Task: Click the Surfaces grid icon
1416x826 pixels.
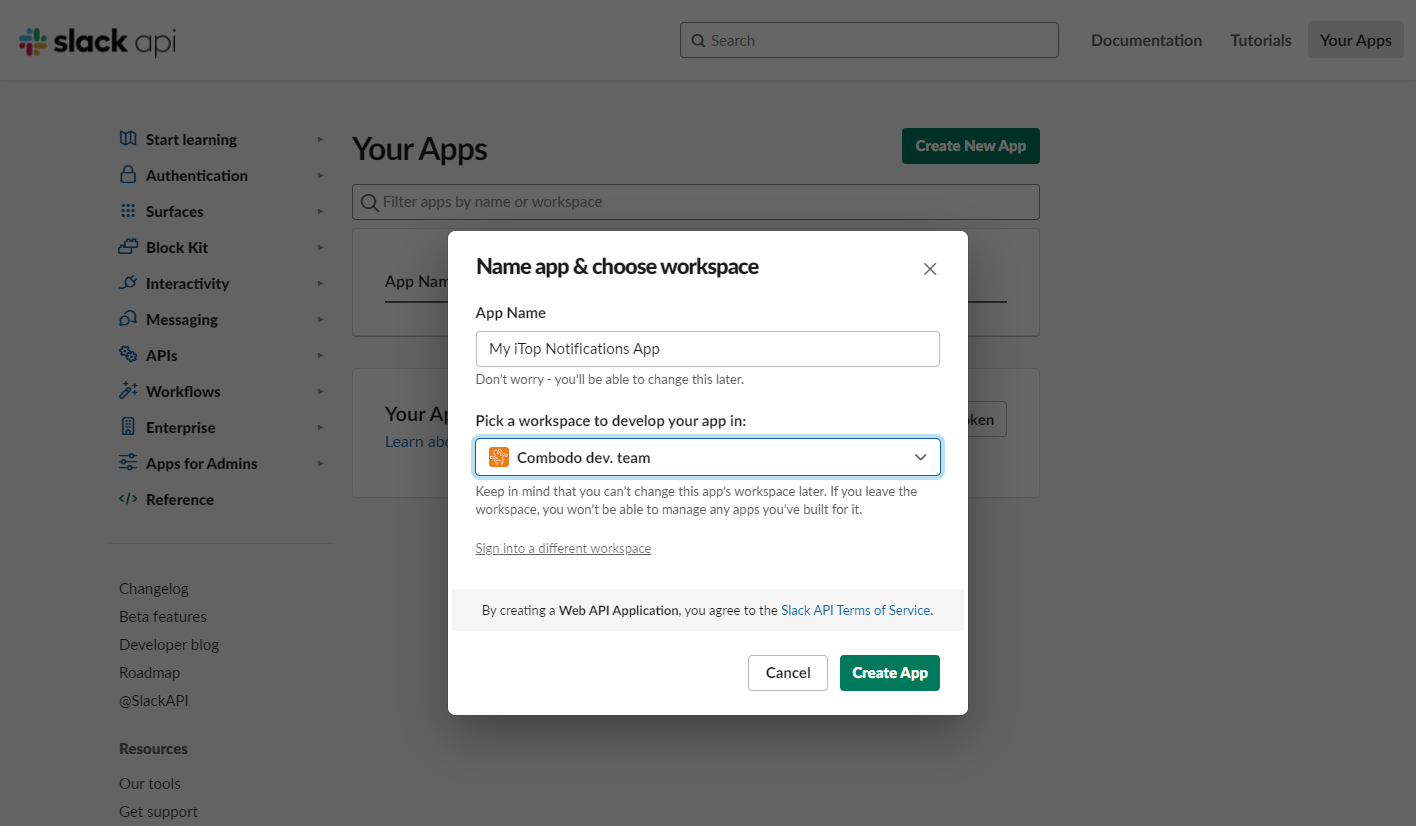Action: click(x=128, y=211)
